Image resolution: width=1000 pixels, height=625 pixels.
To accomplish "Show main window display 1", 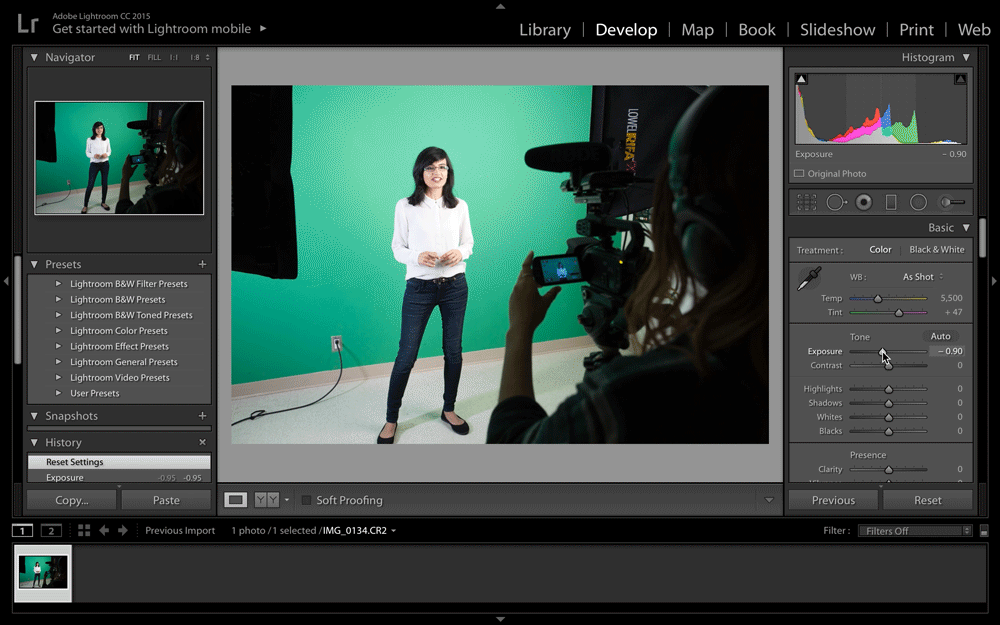I will coord(22,531).
